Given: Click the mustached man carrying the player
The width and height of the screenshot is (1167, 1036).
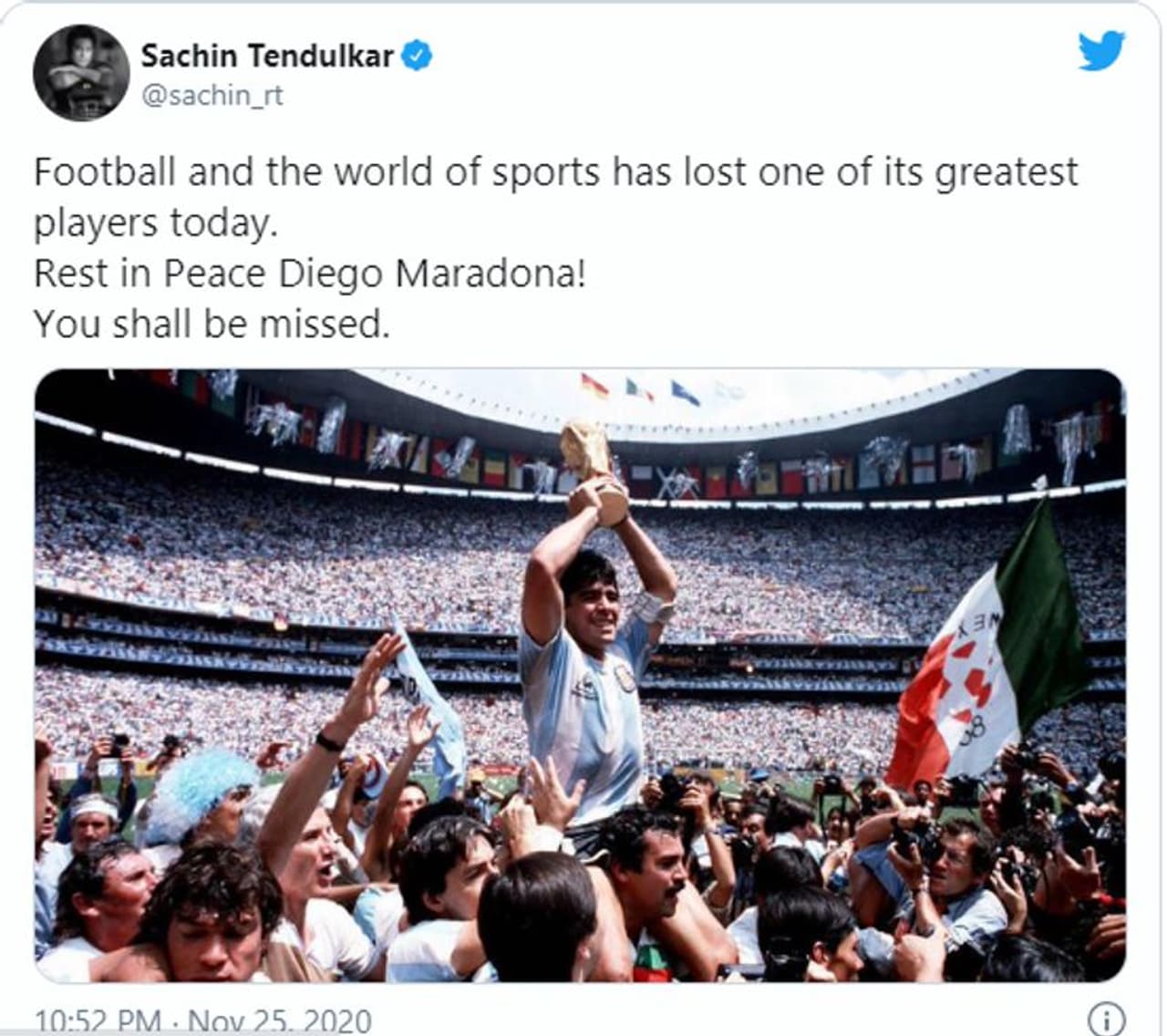Looking at the screenshot, I should pyautogui.click(x=647, y=875).
